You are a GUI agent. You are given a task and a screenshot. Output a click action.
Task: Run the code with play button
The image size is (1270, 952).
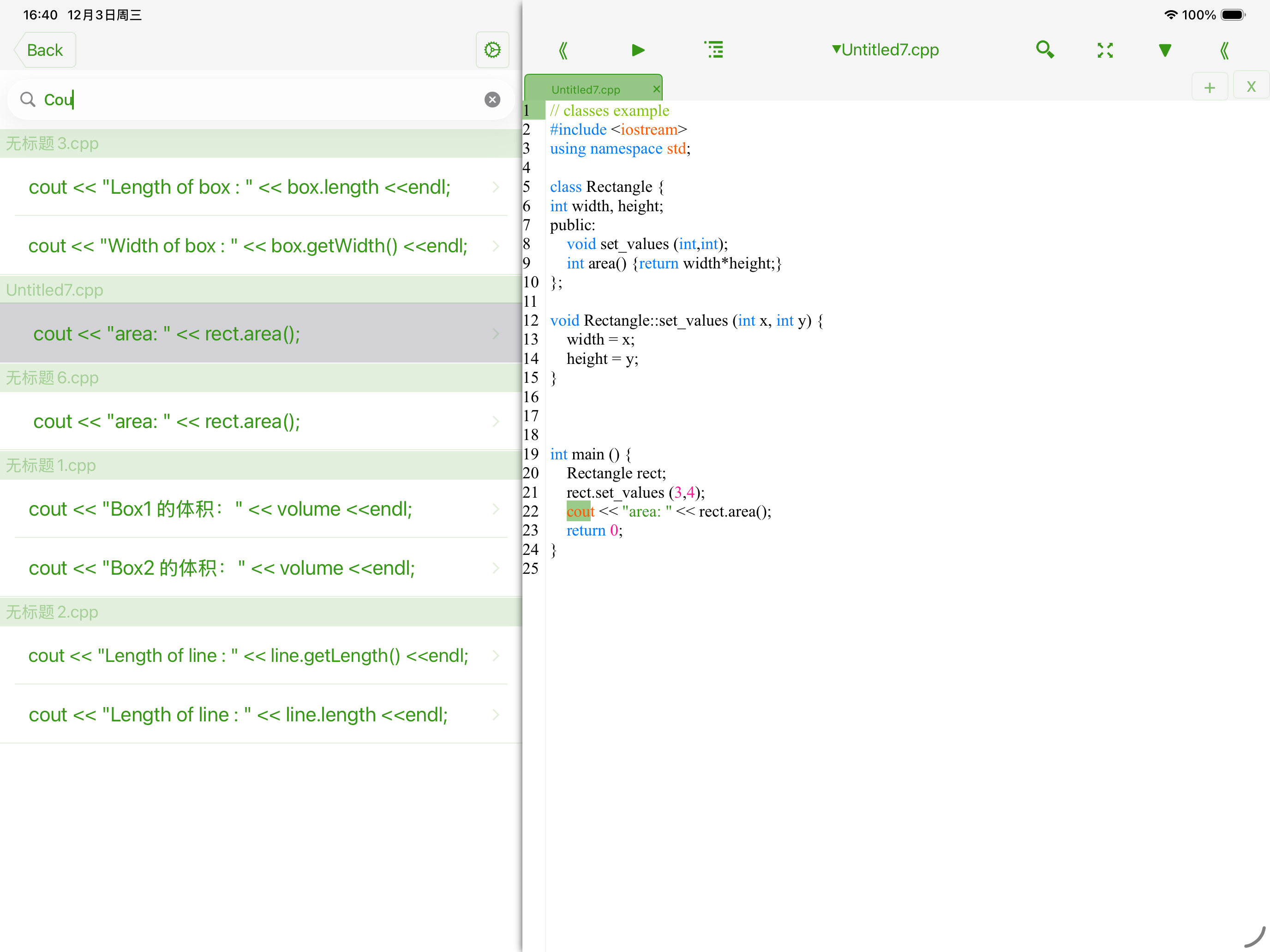point(638,50)
